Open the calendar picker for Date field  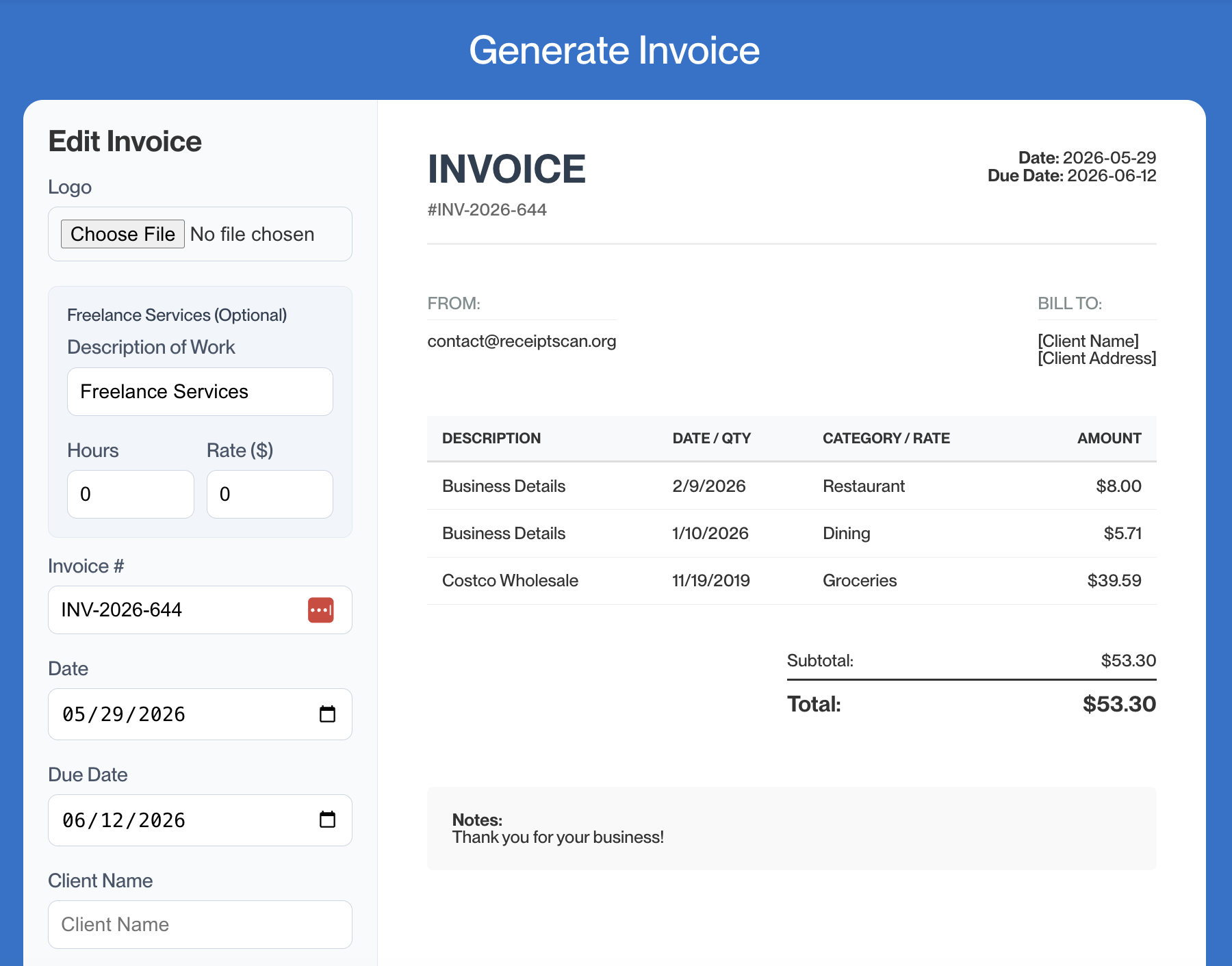click(327, 714)
